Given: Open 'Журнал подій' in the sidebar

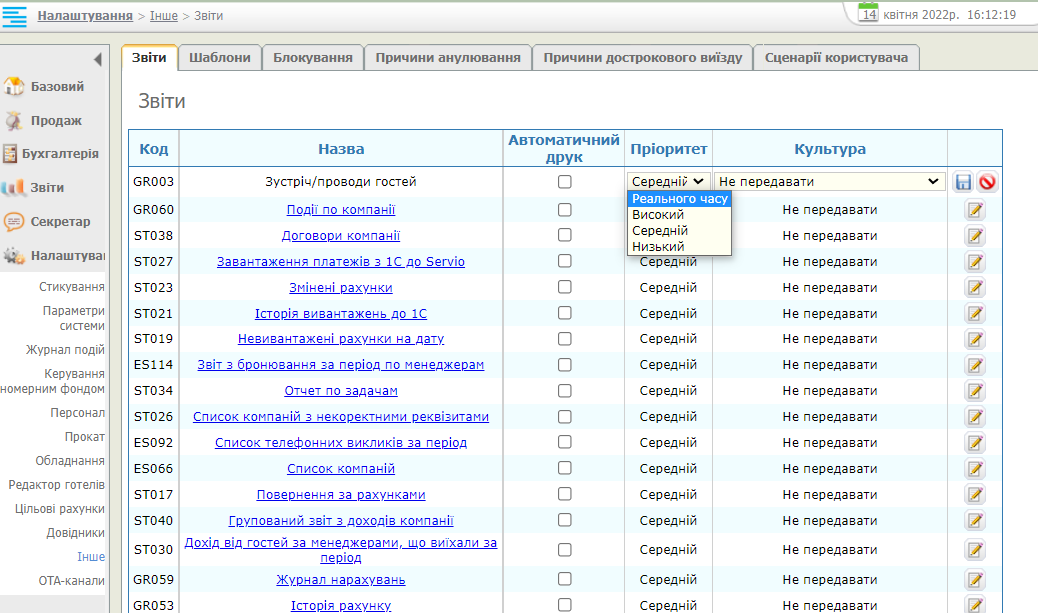Looking at the screenshot, I should (65, 350).
